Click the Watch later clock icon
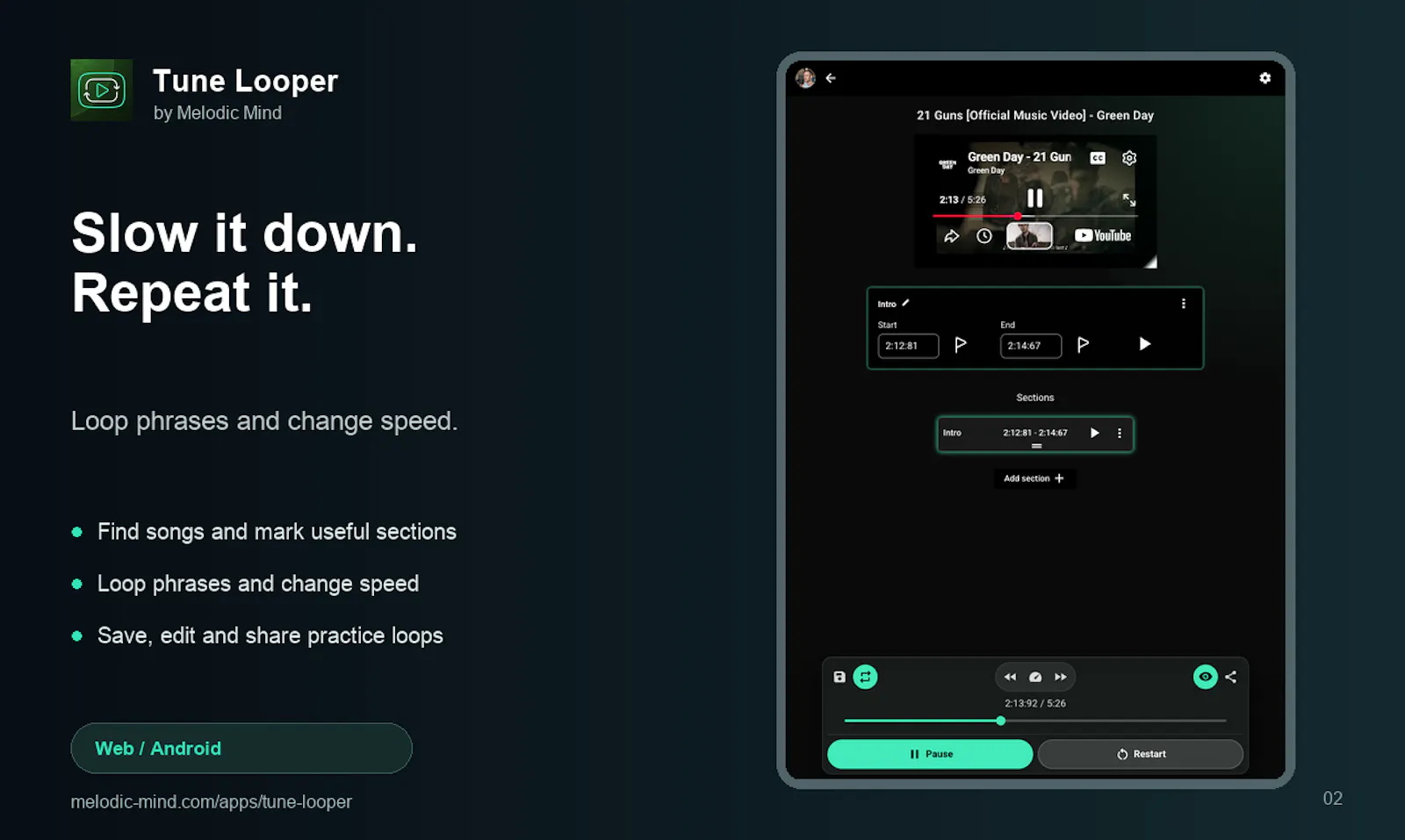 point(984,236)
